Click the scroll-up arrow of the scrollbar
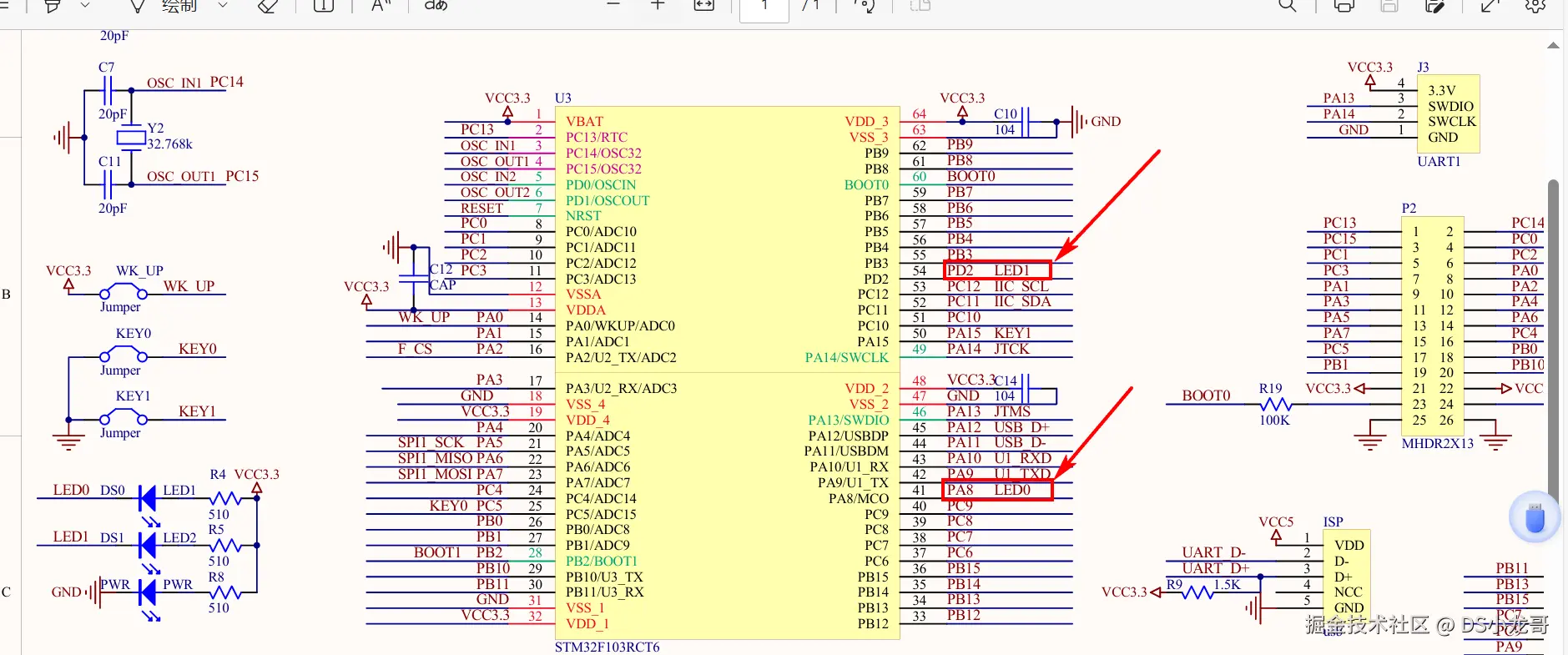 pyautogui.click(x=1553, y=46)
